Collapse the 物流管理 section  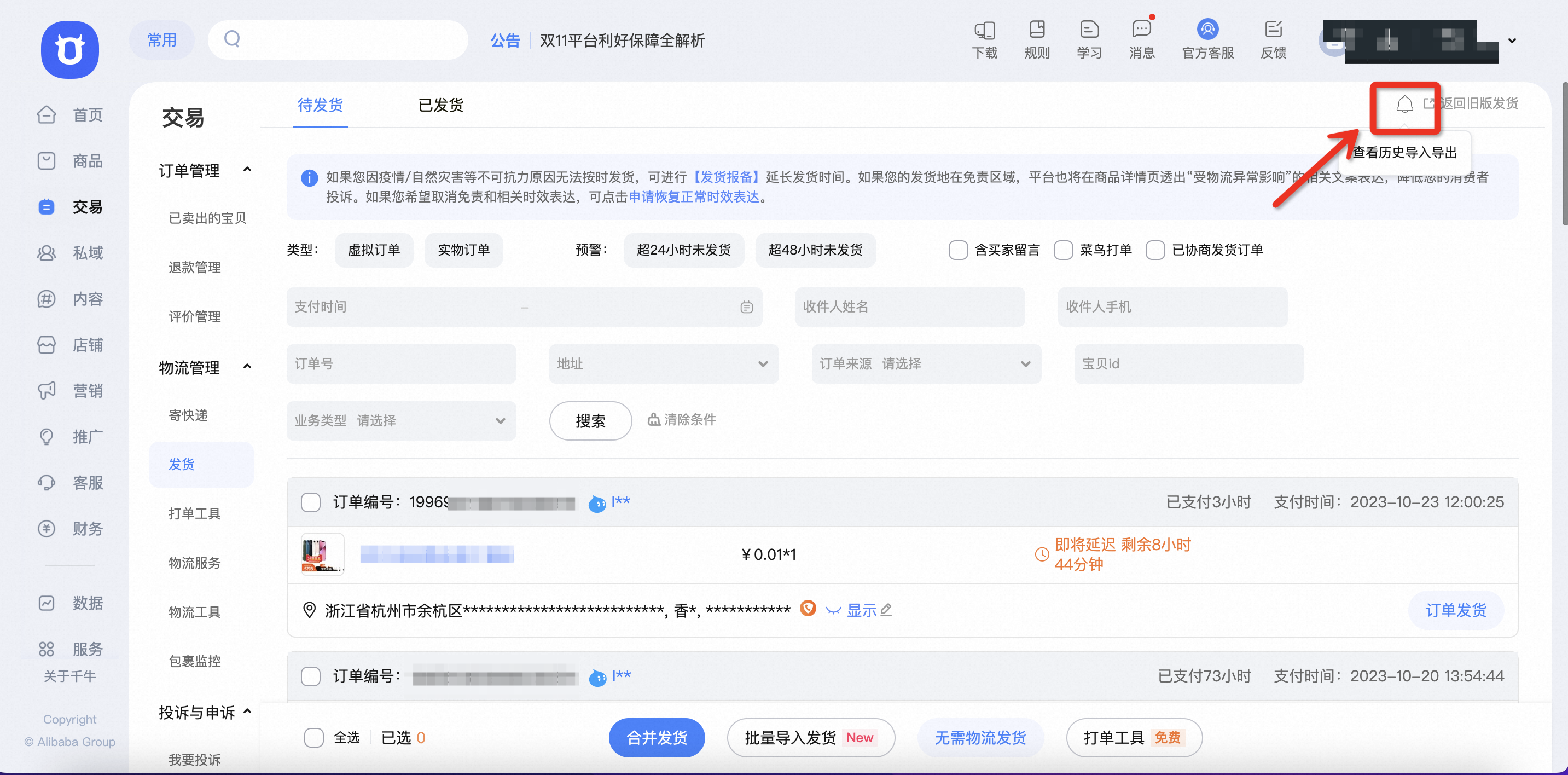(x=247, y=367)
